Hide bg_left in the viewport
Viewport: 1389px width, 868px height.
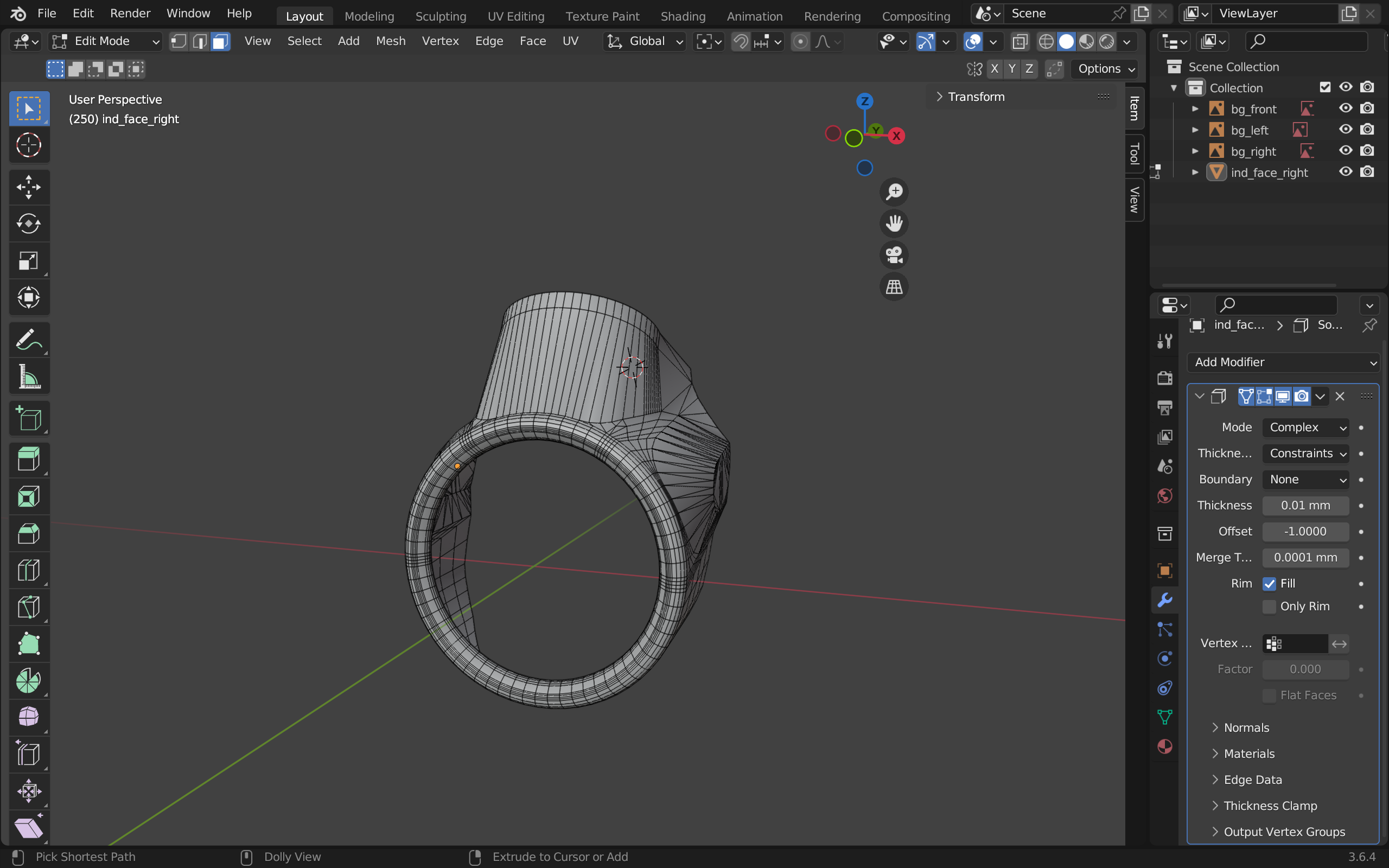pyautogui.click(x=1346, y=130)
